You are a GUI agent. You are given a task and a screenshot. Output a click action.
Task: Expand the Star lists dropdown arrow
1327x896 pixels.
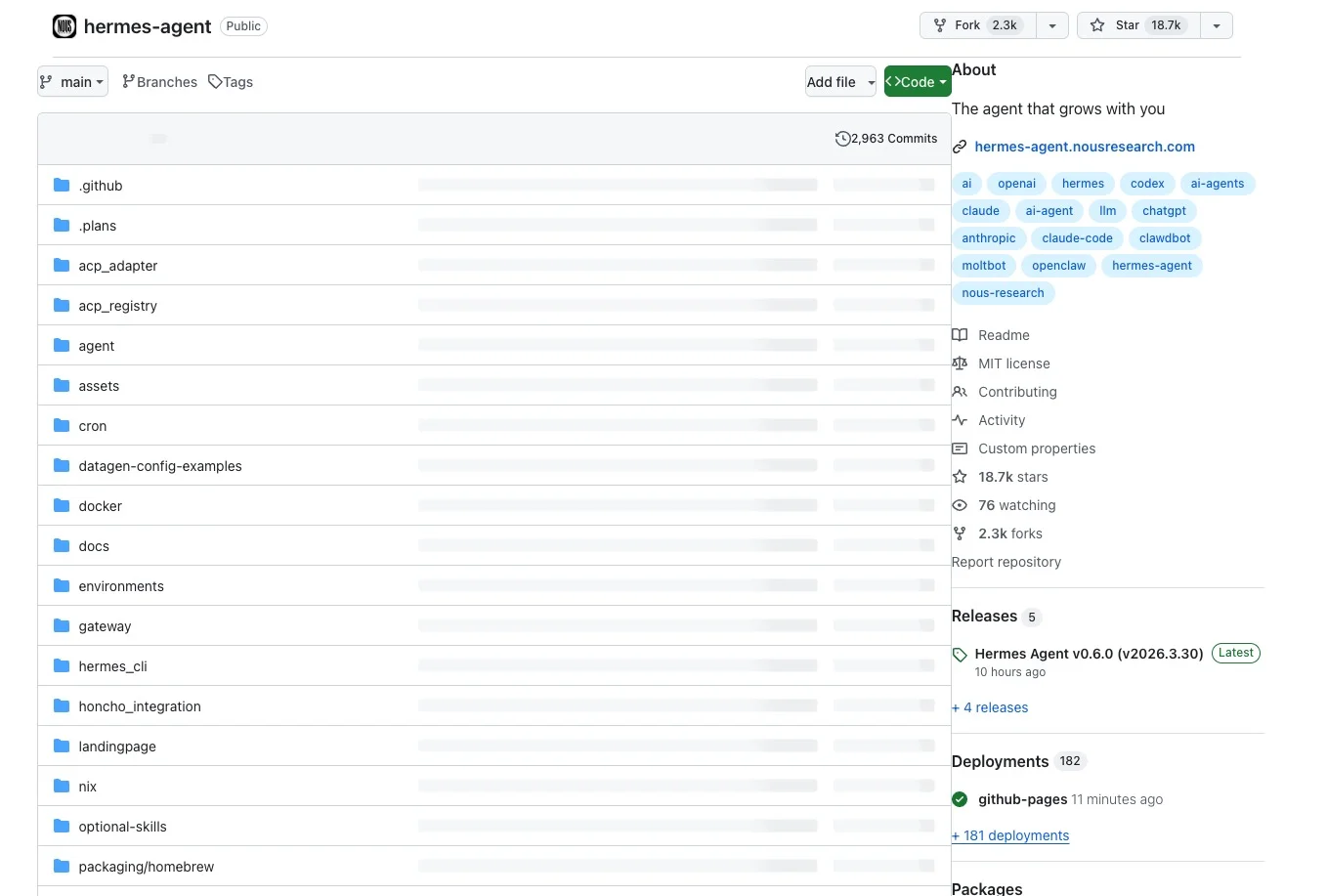coord(1217,25)
